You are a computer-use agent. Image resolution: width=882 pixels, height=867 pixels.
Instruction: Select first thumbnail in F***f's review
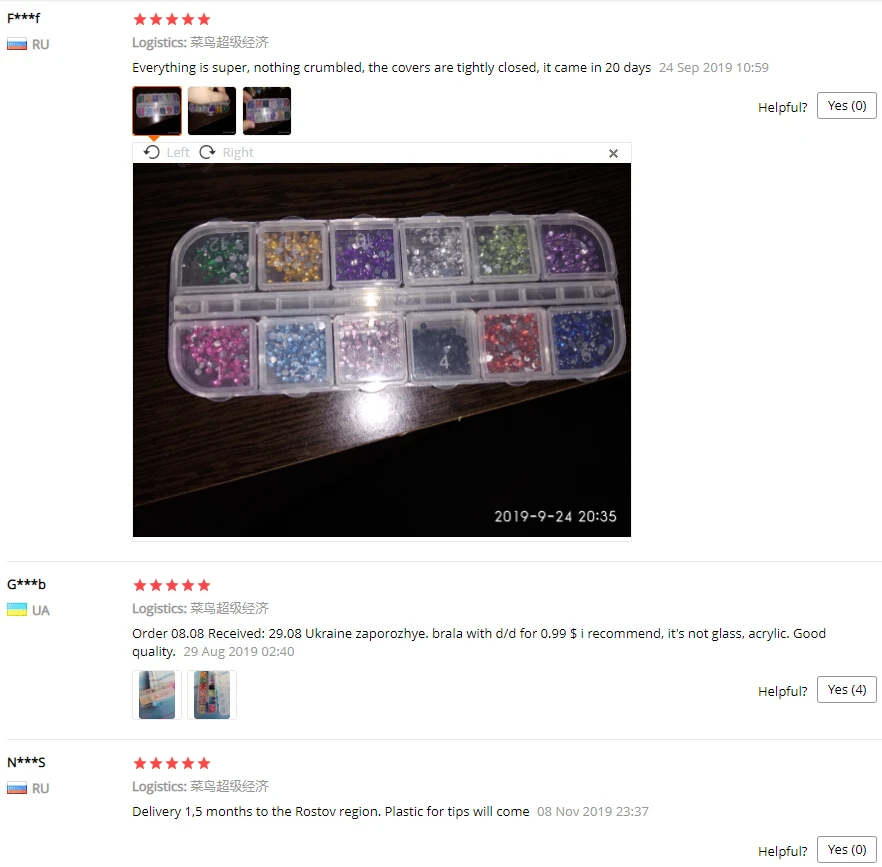[x=157, y=111]
